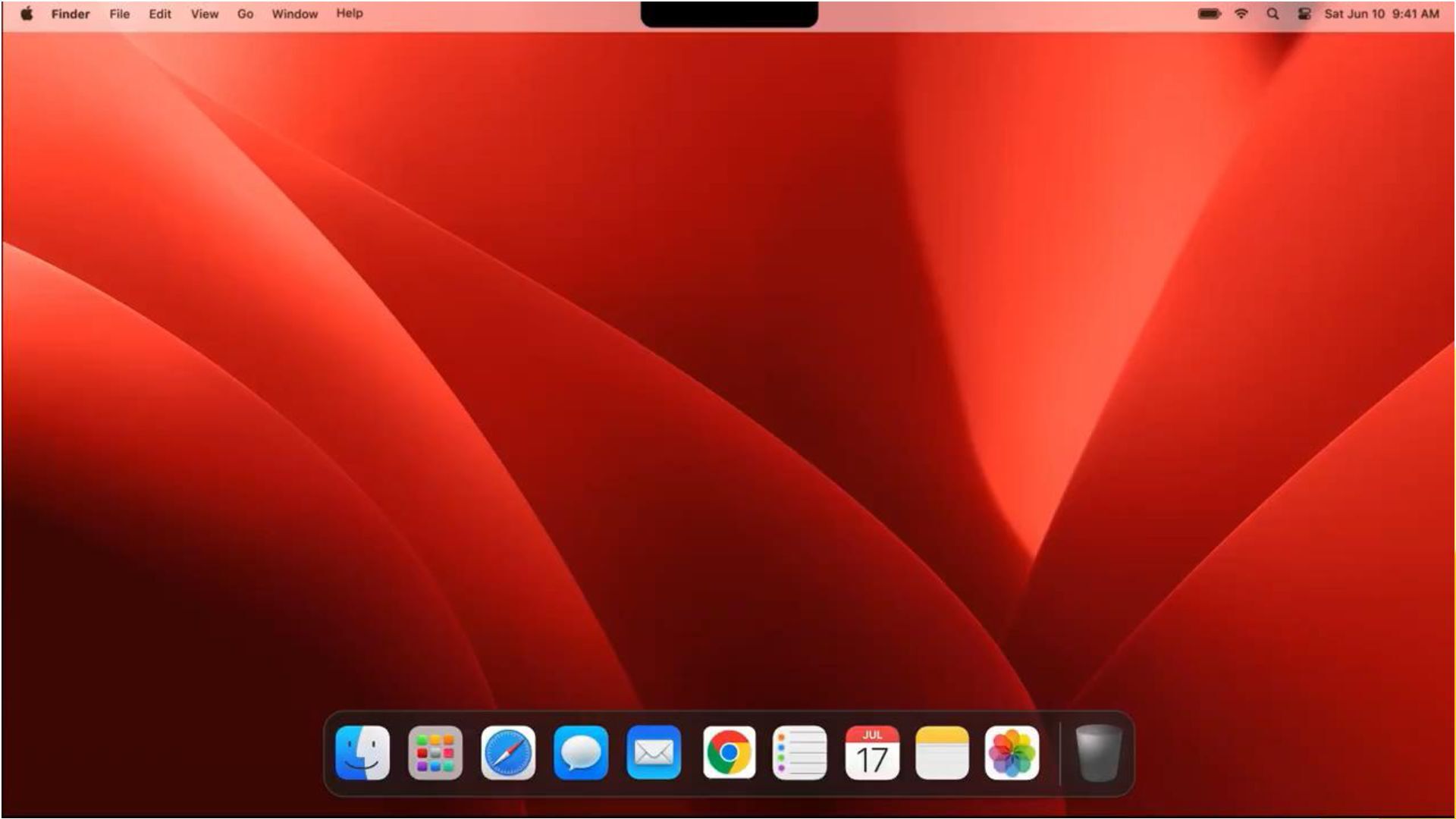Screen dimensions: 1456x819
Task: Open Messages app in the Dock
Action: [x=581, y=753]
